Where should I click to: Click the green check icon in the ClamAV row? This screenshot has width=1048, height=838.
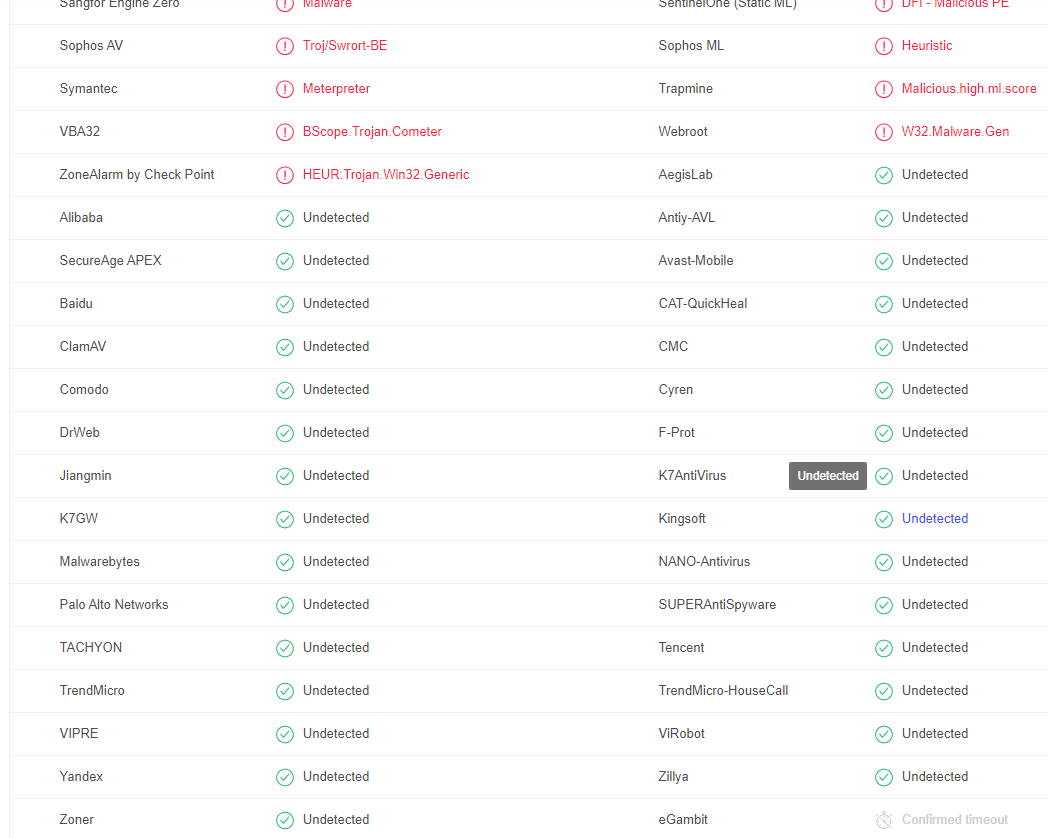coord(285,347)
